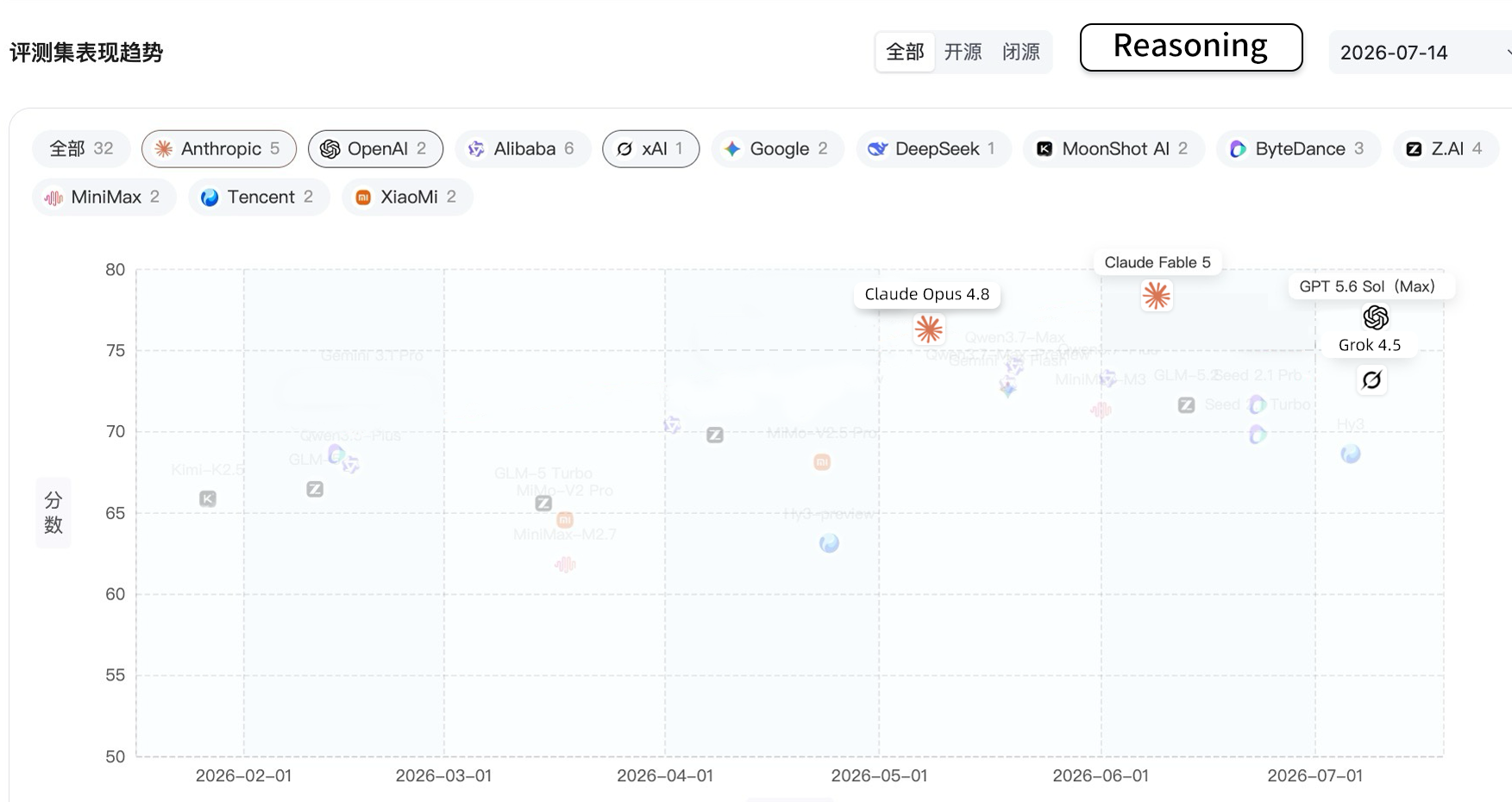The width and height of the screenshot is (1512, 802).
Task: Click the 2026-02-01 x-axis label
Action: [244, 775]
